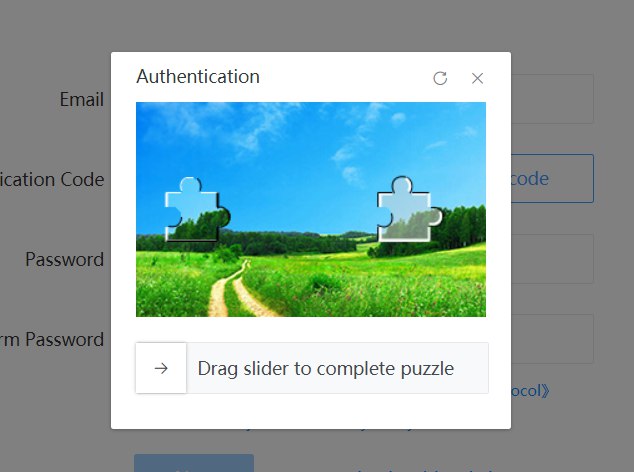
Task: Refresh the captcha puzzle image
Action: click(x=440, y=78)
